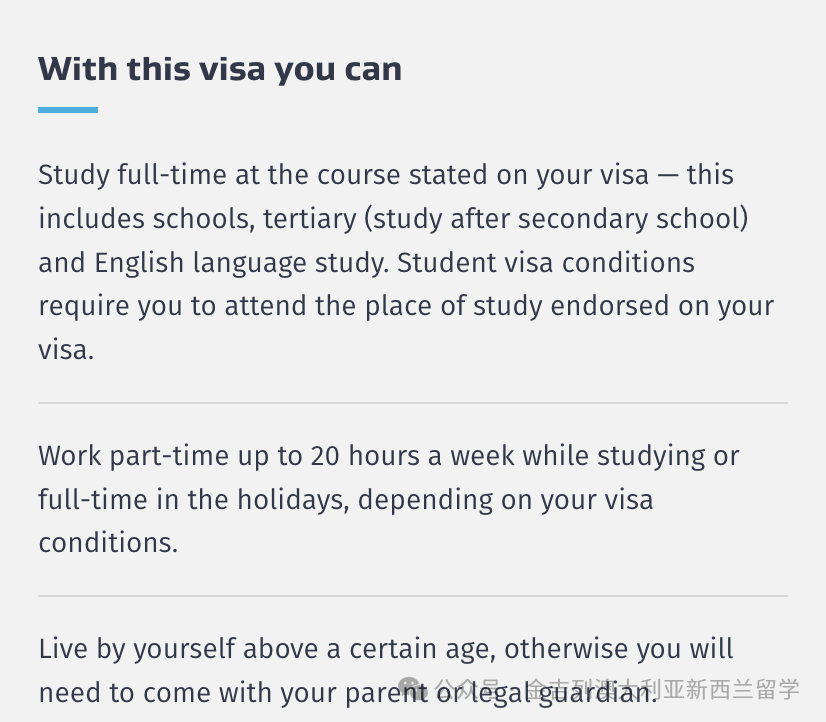Click the word "conditions." ending the work paragraph
826x722 pixels.
click(109, 542)
